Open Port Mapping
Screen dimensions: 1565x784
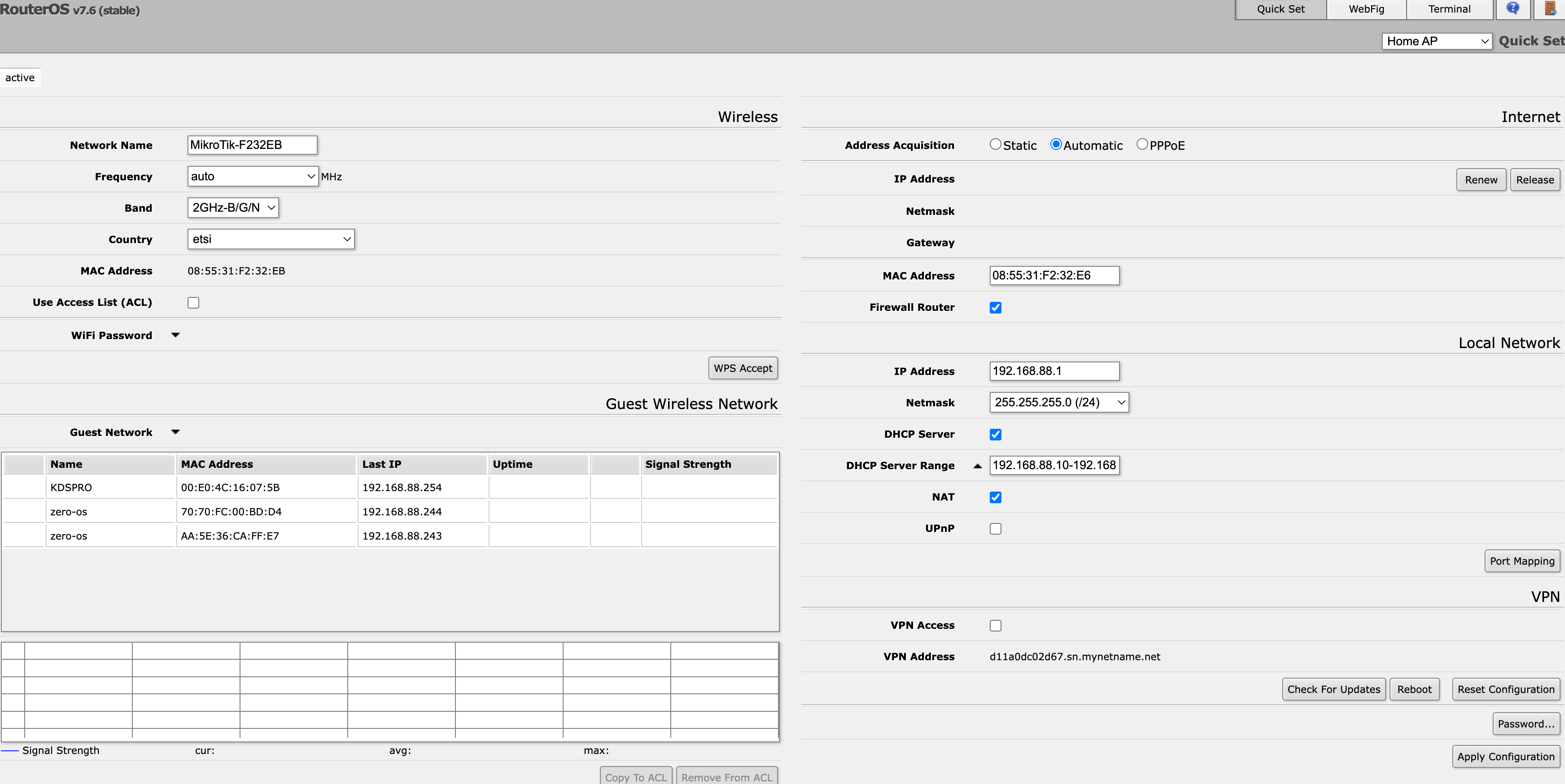tap(1521, 561)
